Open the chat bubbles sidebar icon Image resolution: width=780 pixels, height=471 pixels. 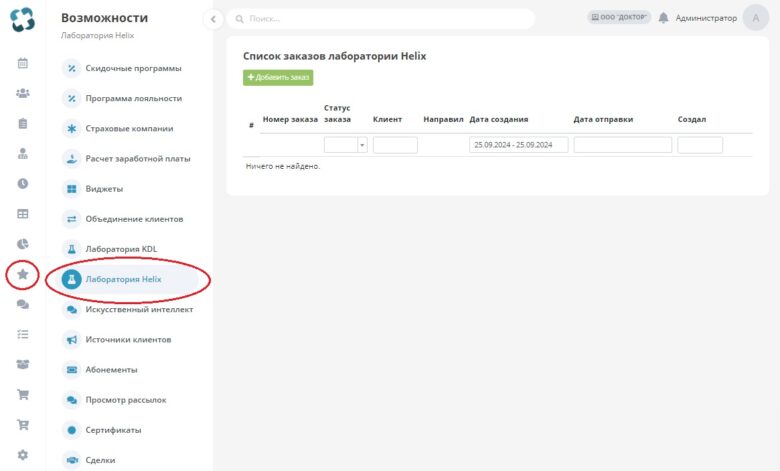coord(23,304)
